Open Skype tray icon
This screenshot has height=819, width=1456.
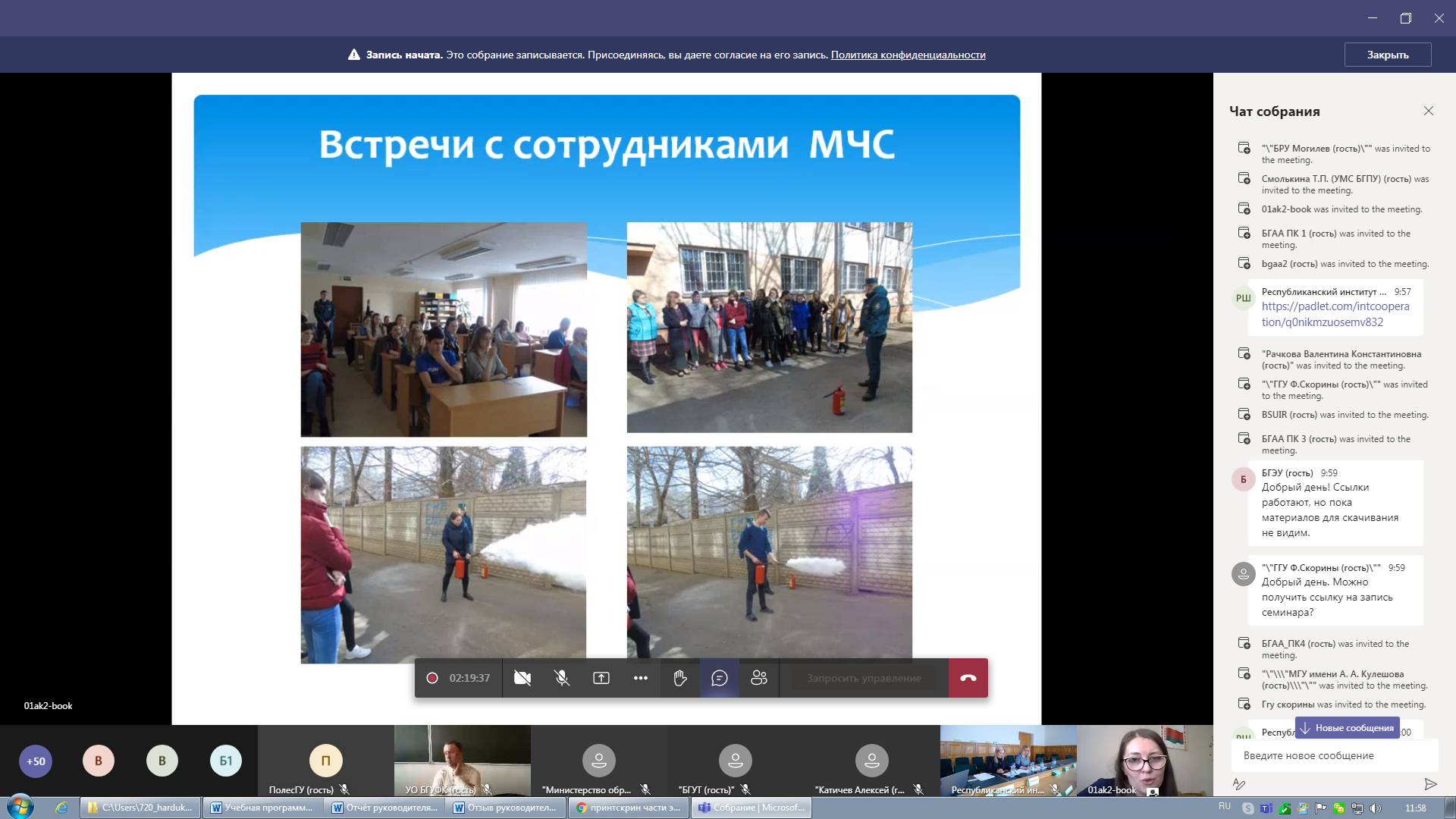pos(1248,808)
